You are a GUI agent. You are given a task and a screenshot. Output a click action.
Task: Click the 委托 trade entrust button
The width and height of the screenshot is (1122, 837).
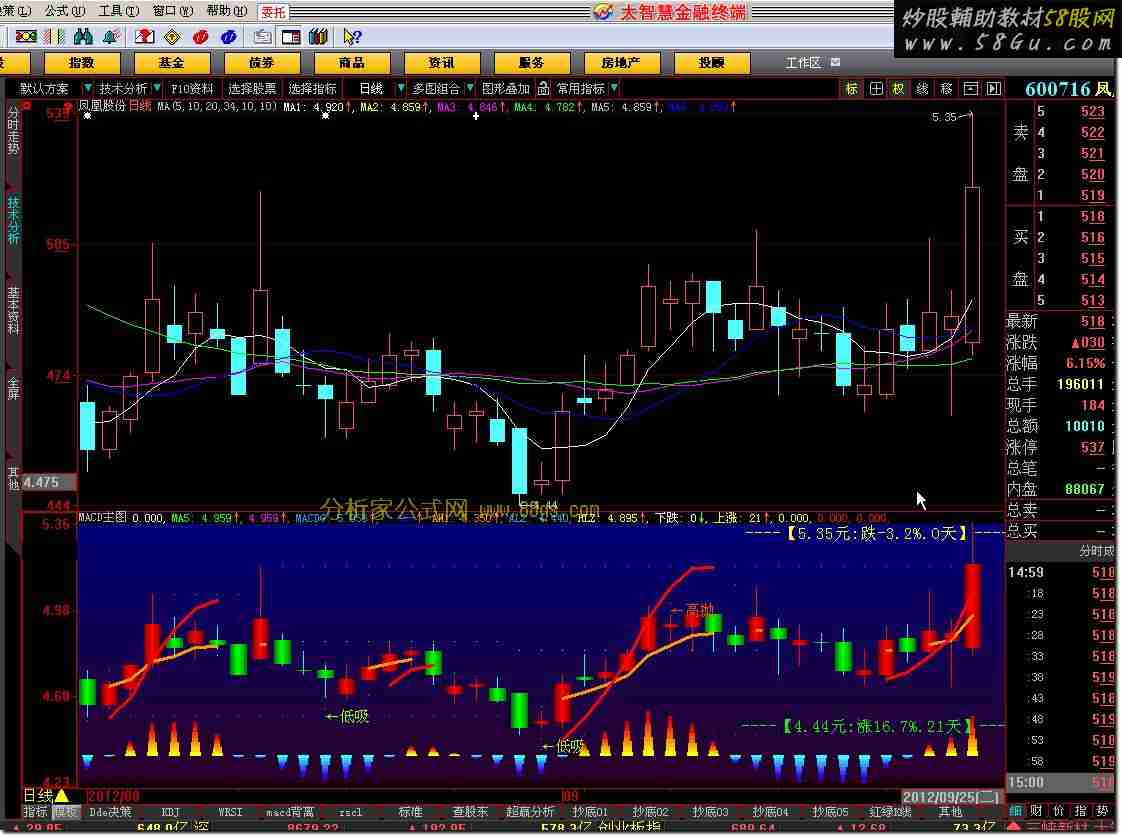click(x=273, y=11)
